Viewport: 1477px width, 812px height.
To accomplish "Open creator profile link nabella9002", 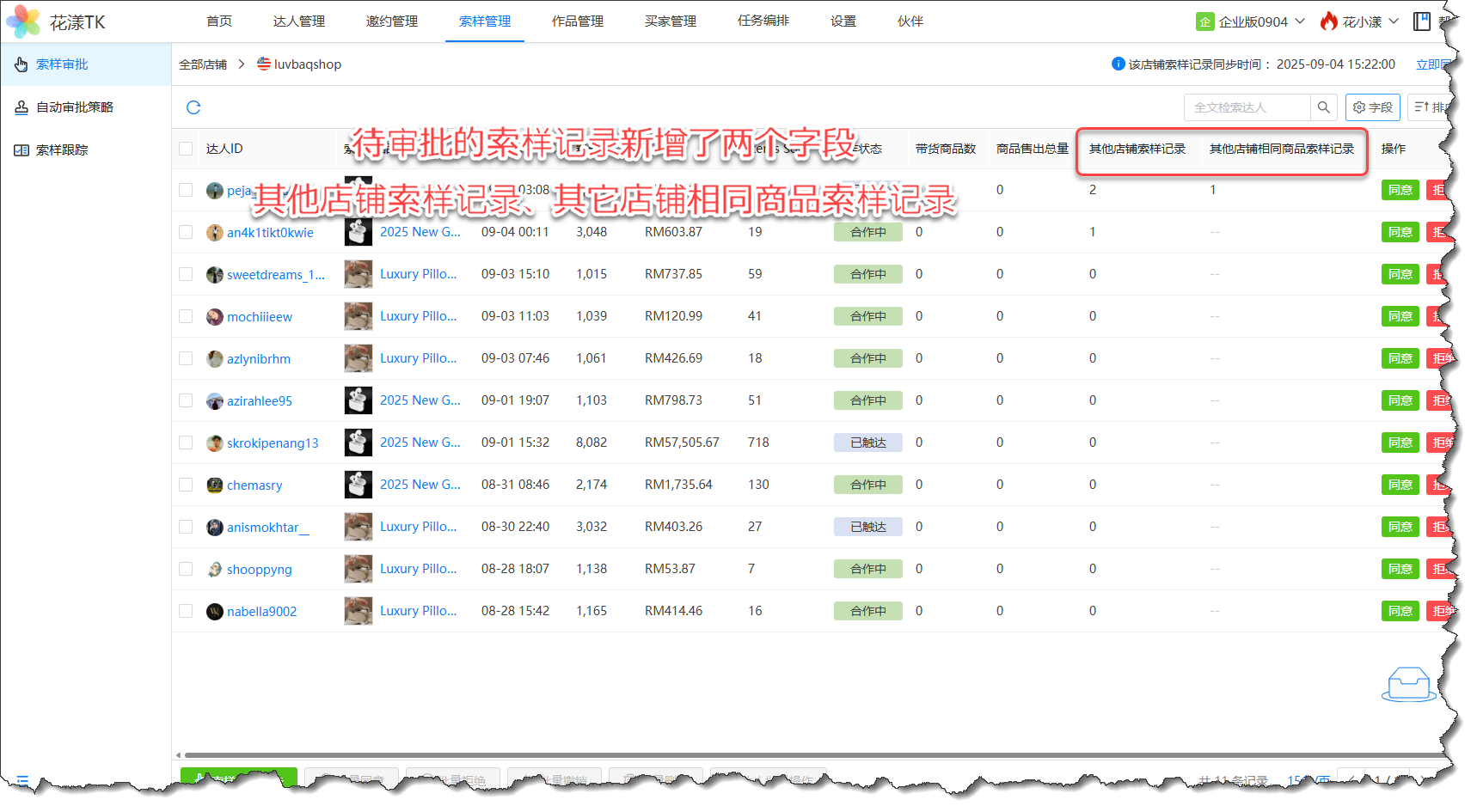I will coord(261,612).
